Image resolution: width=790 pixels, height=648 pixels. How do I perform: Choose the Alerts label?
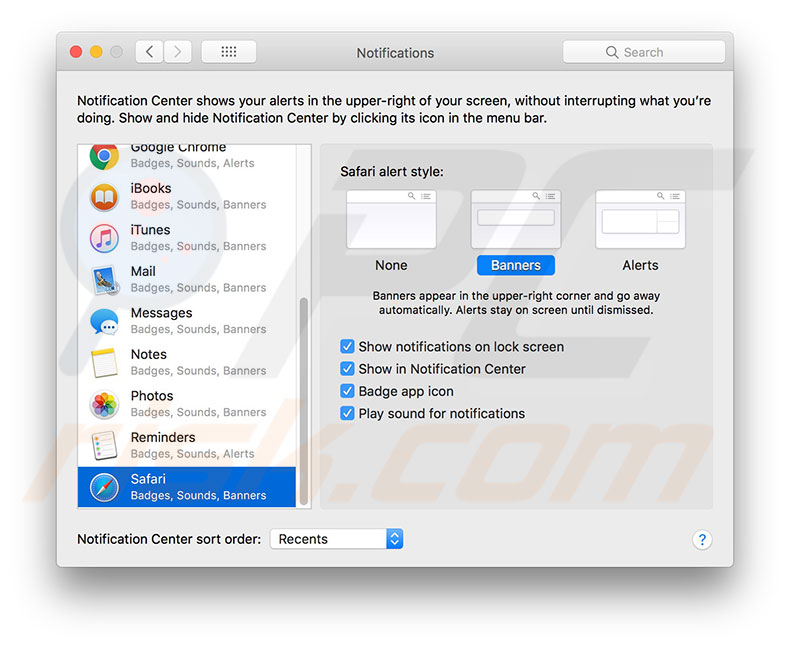coord(640,266)
